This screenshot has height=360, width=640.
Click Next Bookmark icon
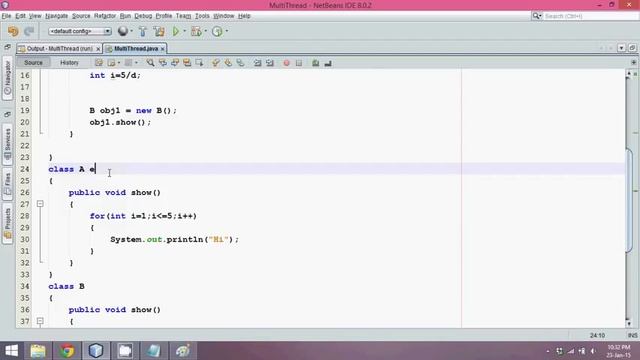(x=228, y=63)
